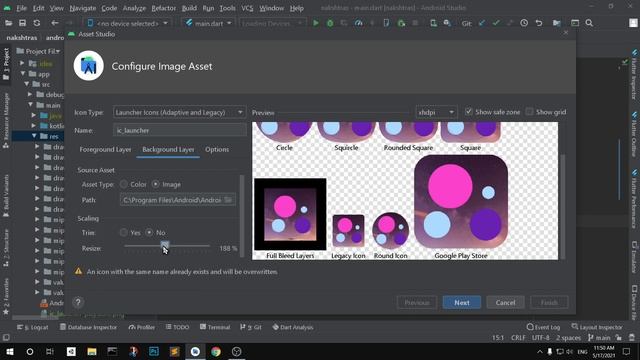The height and width of the screenshot is (360, 640).
Task: Click the Next button
Action: (x=462, y=302)
